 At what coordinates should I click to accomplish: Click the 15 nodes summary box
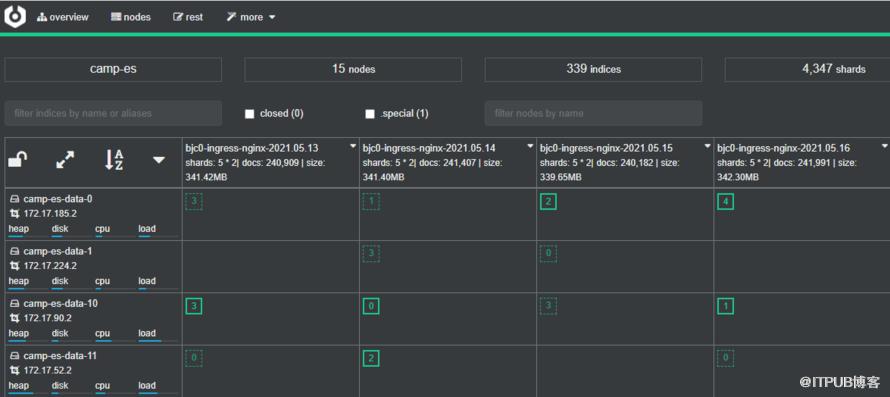(353, 69)
